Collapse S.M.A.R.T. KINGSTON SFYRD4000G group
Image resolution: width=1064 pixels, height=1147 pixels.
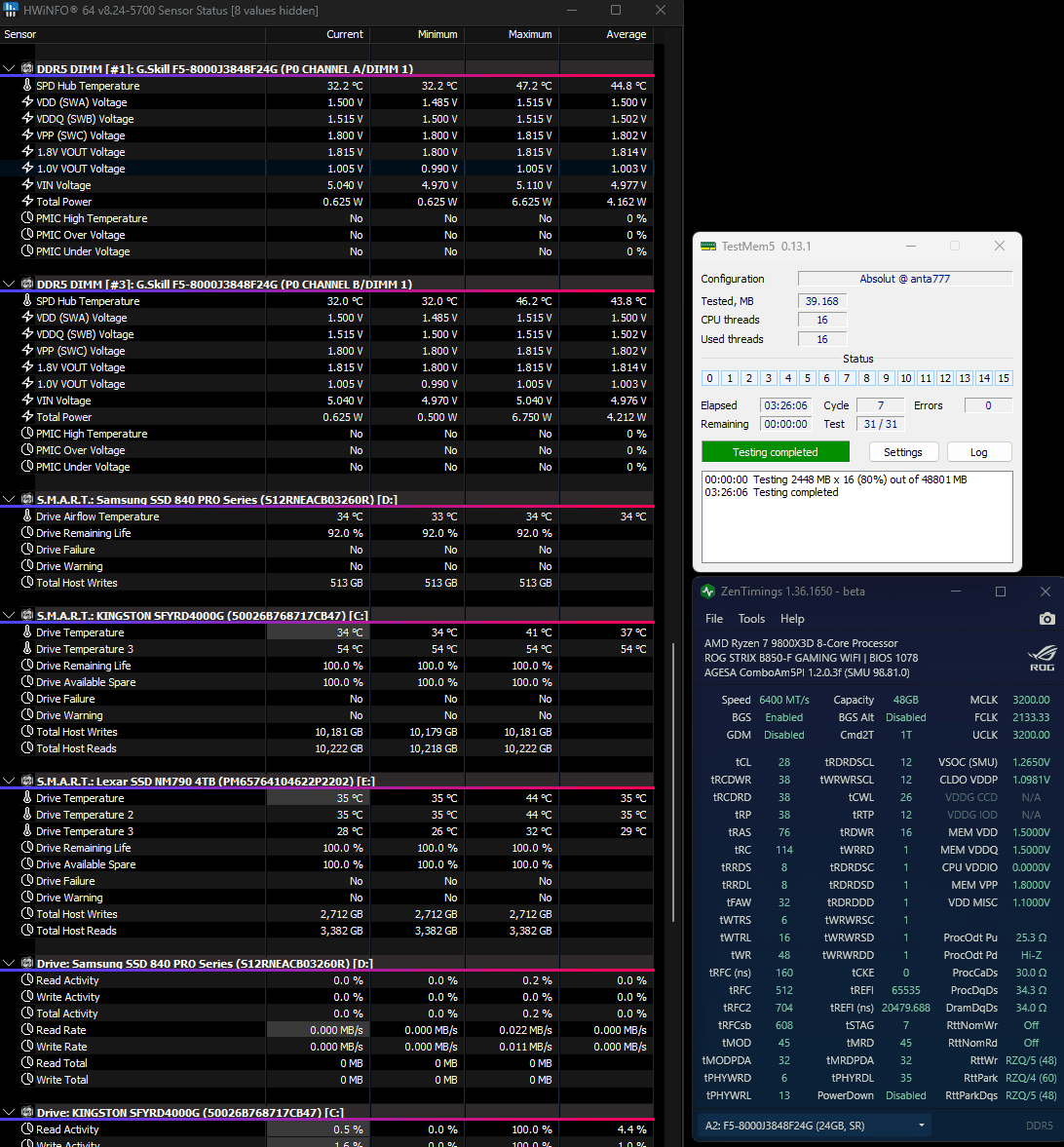click(9, 615)
